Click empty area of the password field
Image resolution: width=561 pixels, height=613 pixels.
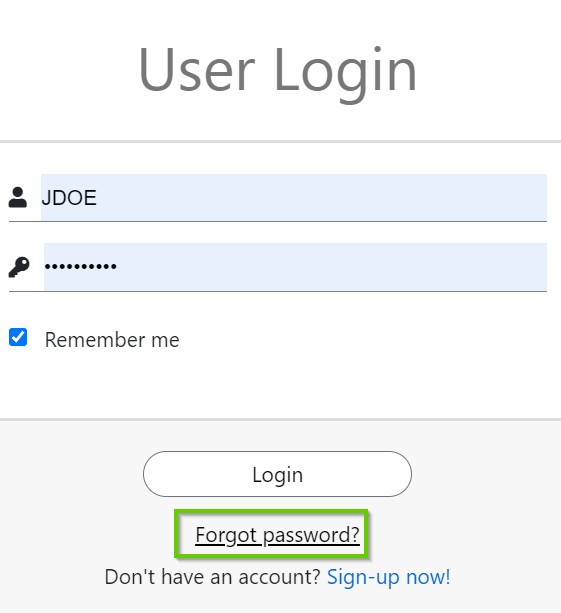[x=332, y=267]
